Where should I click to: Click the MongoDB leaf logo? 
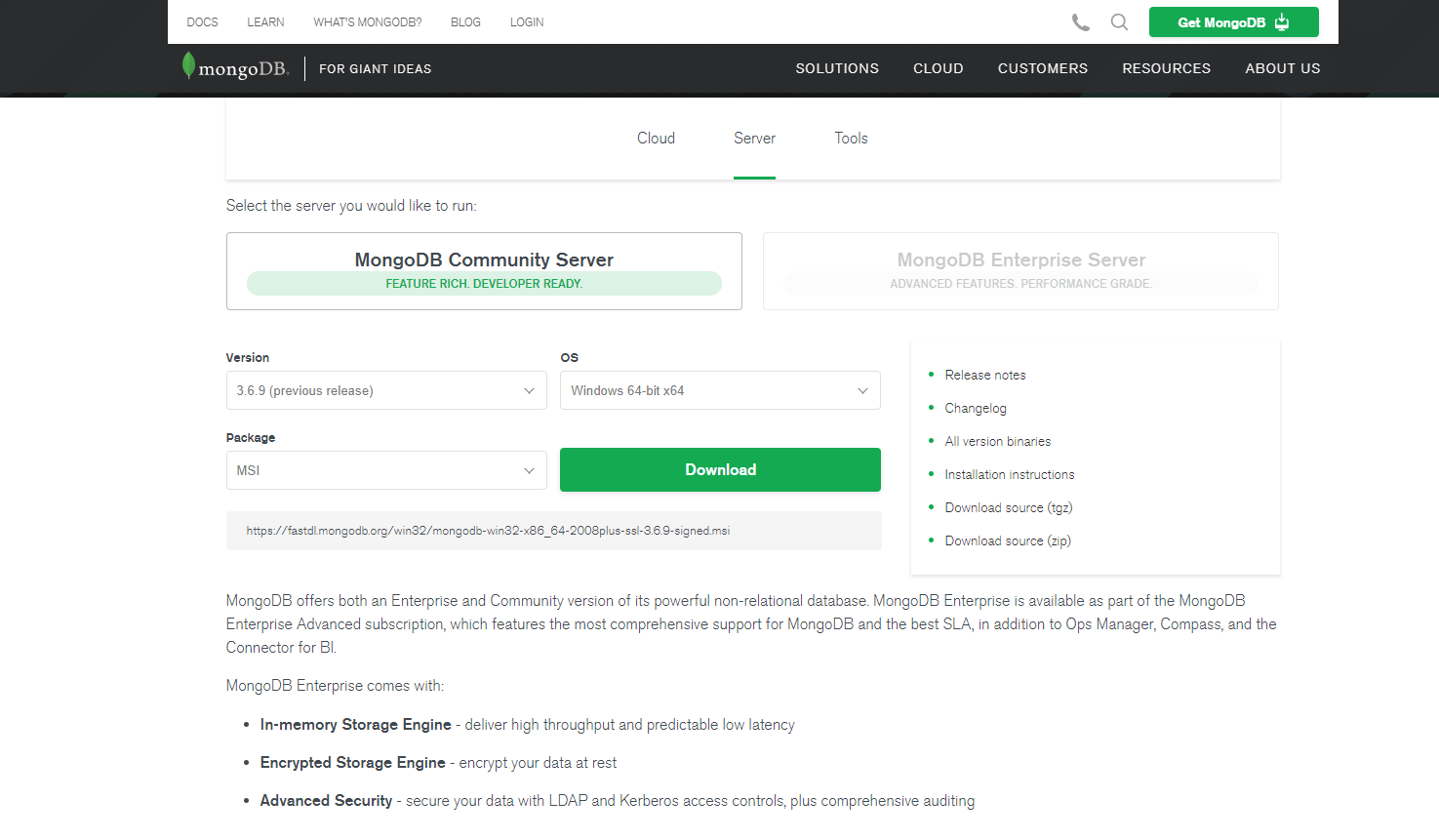click(235, 67)
